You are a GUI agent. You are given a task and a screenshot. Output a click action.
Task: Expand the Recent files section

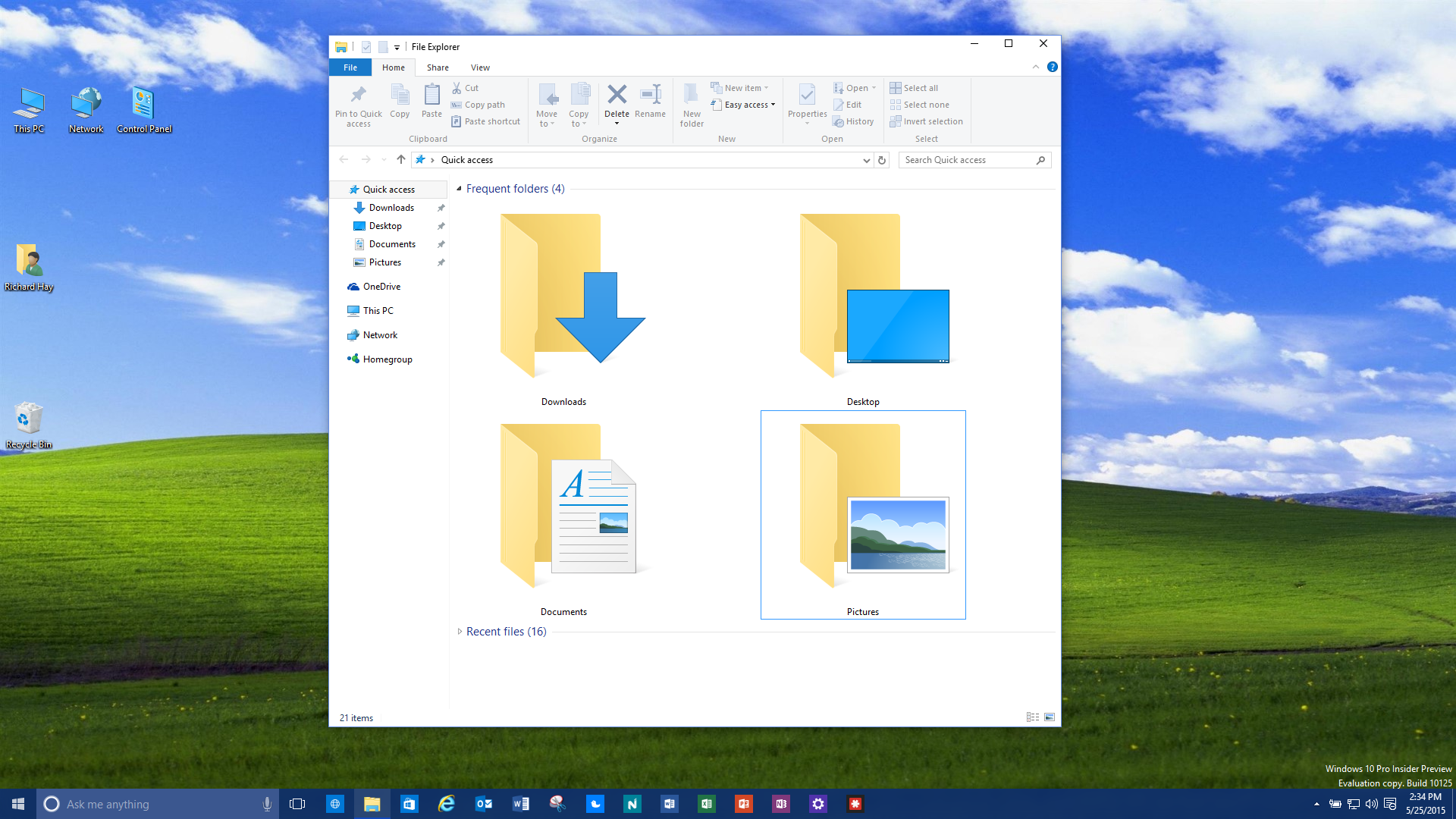click(x=460, y=631)
